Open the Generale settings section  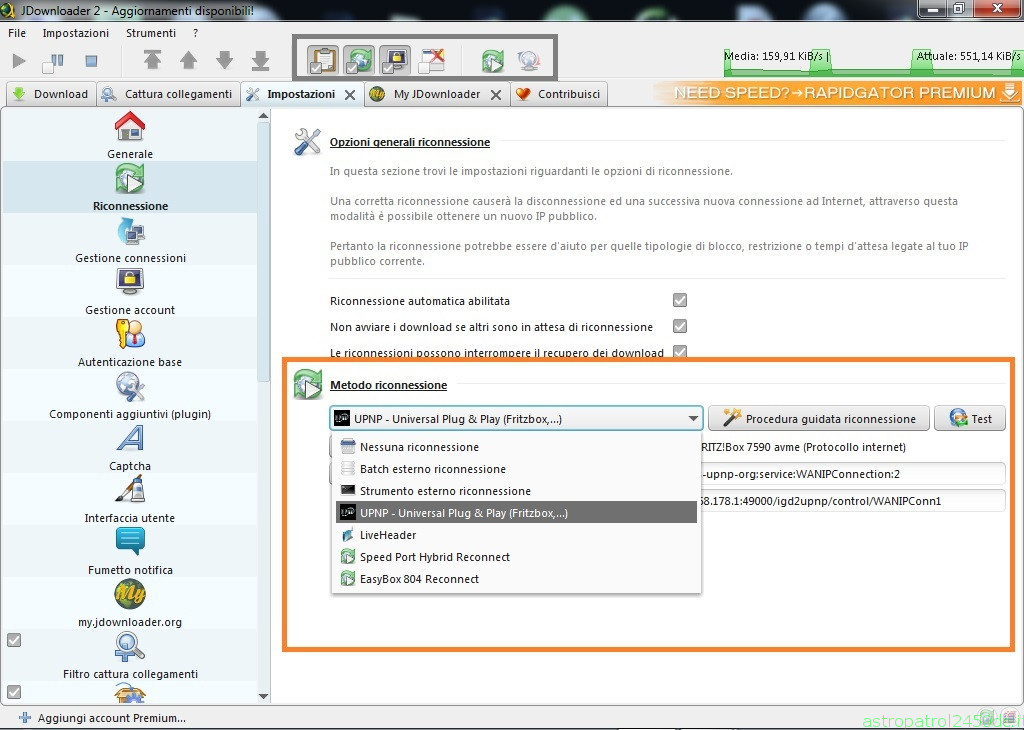coord(130,135)
